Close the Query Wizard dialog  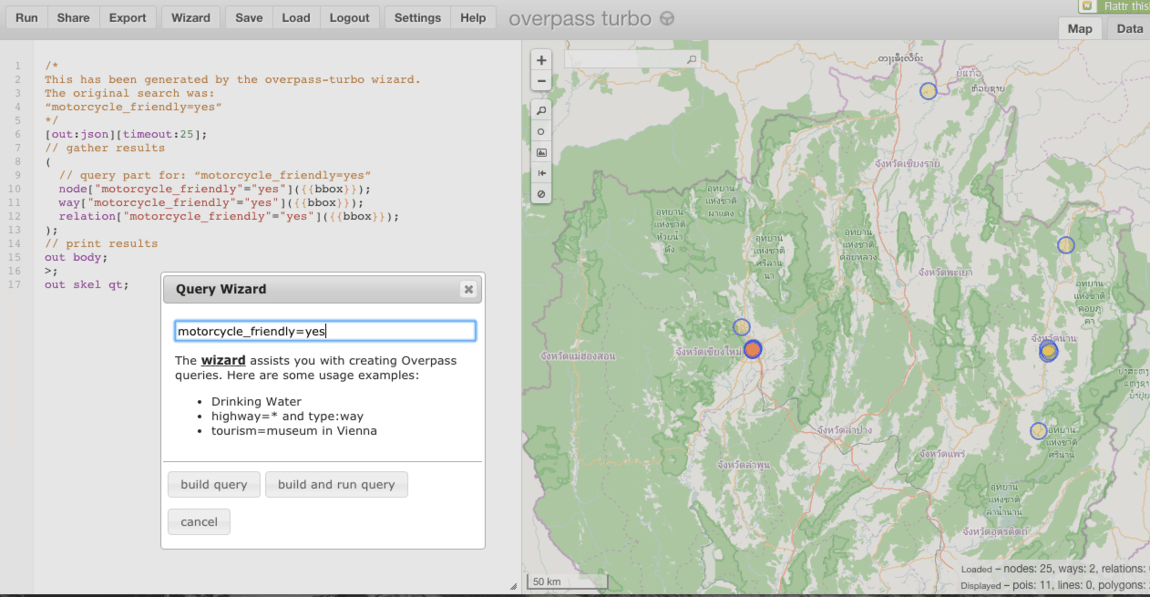[469, 289]
